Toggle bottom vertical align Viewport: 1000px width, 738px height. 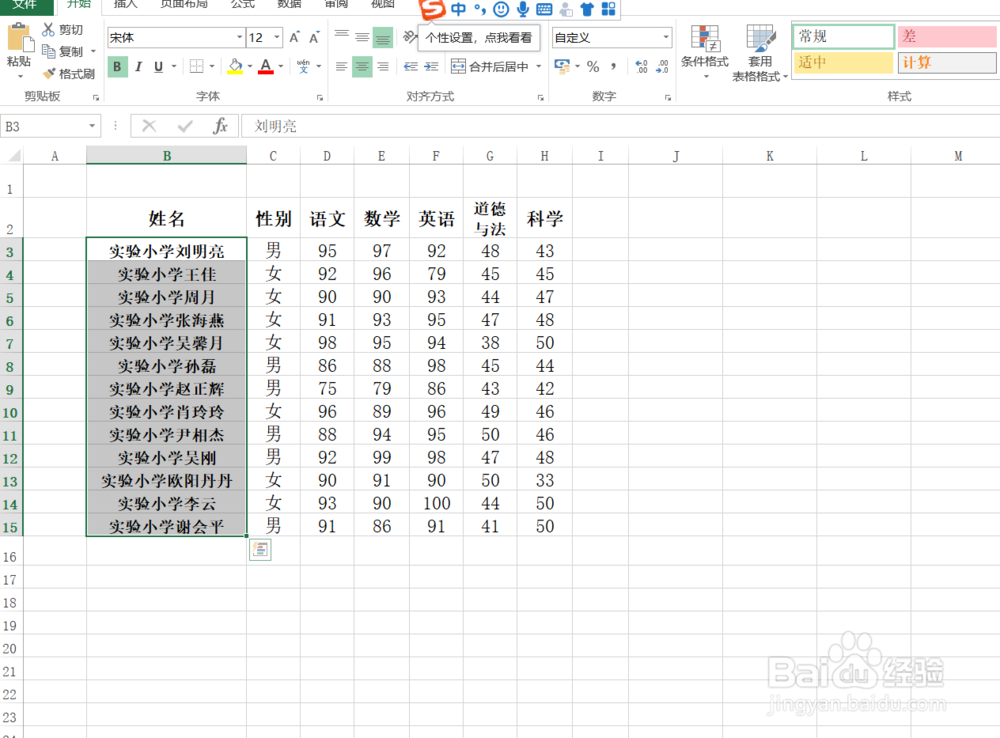point(383,37)
